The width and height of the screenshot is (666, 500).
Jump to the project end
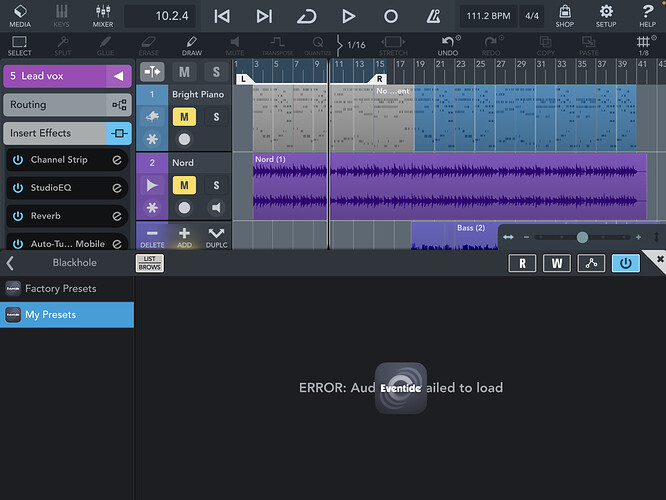(x=264, y=17)
